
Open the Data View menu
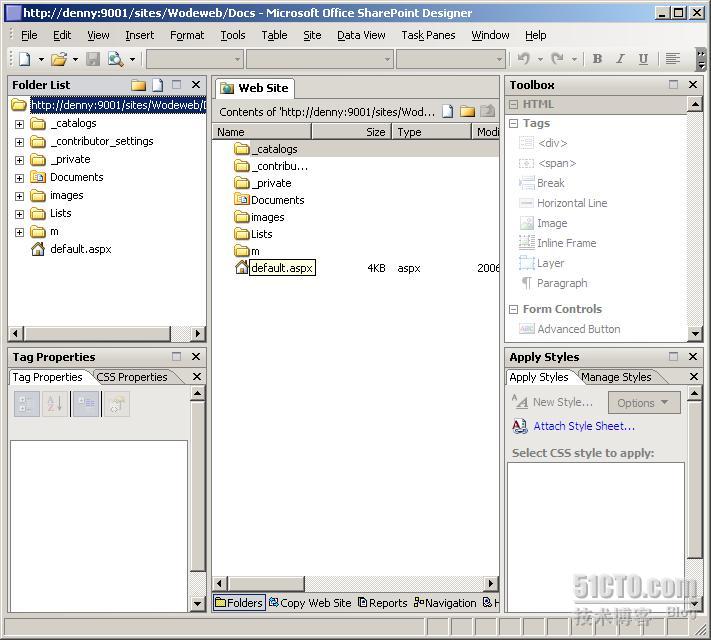(x=361, y=35)
